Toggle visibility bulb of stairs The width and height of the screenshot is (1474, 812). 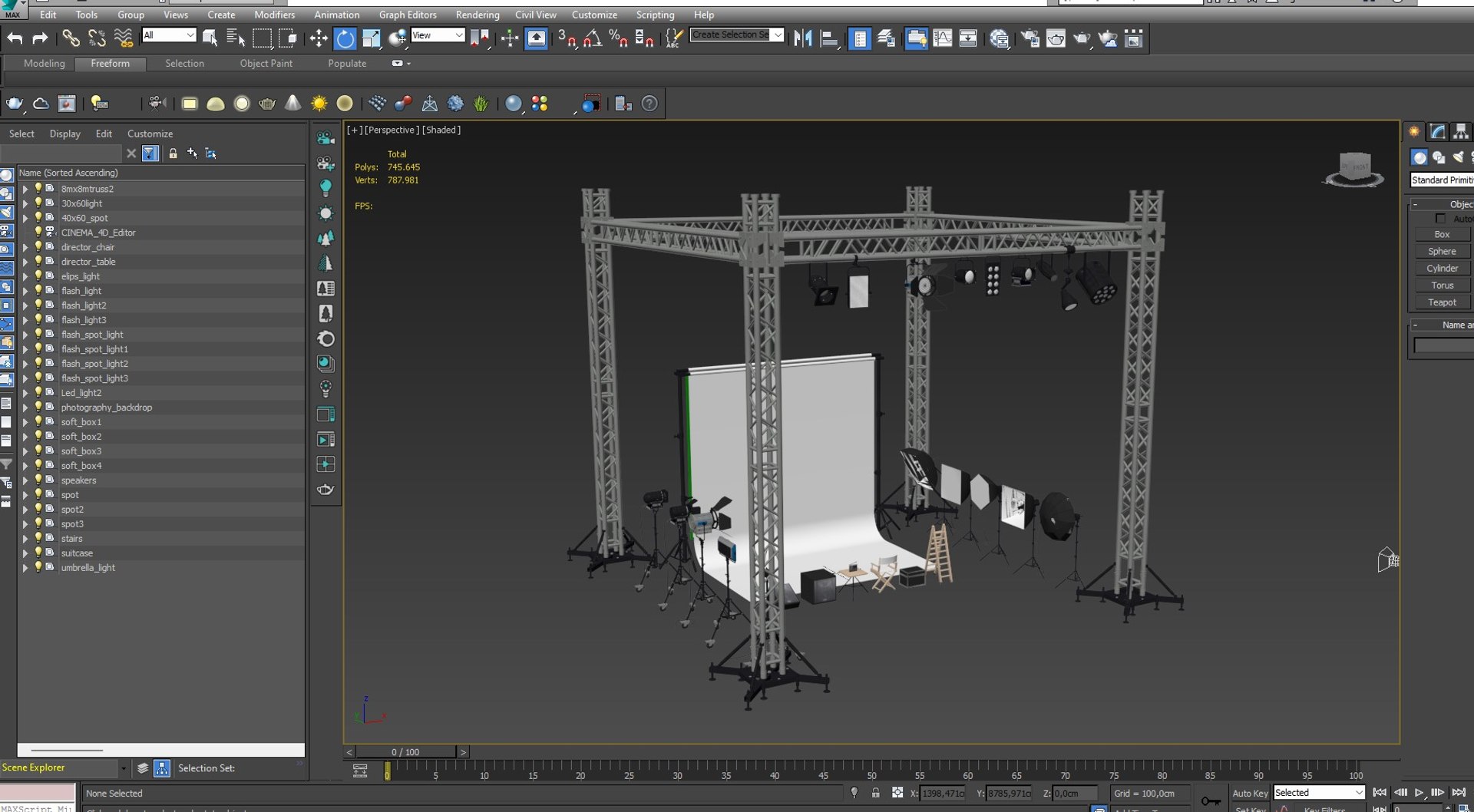pos(38,538)
